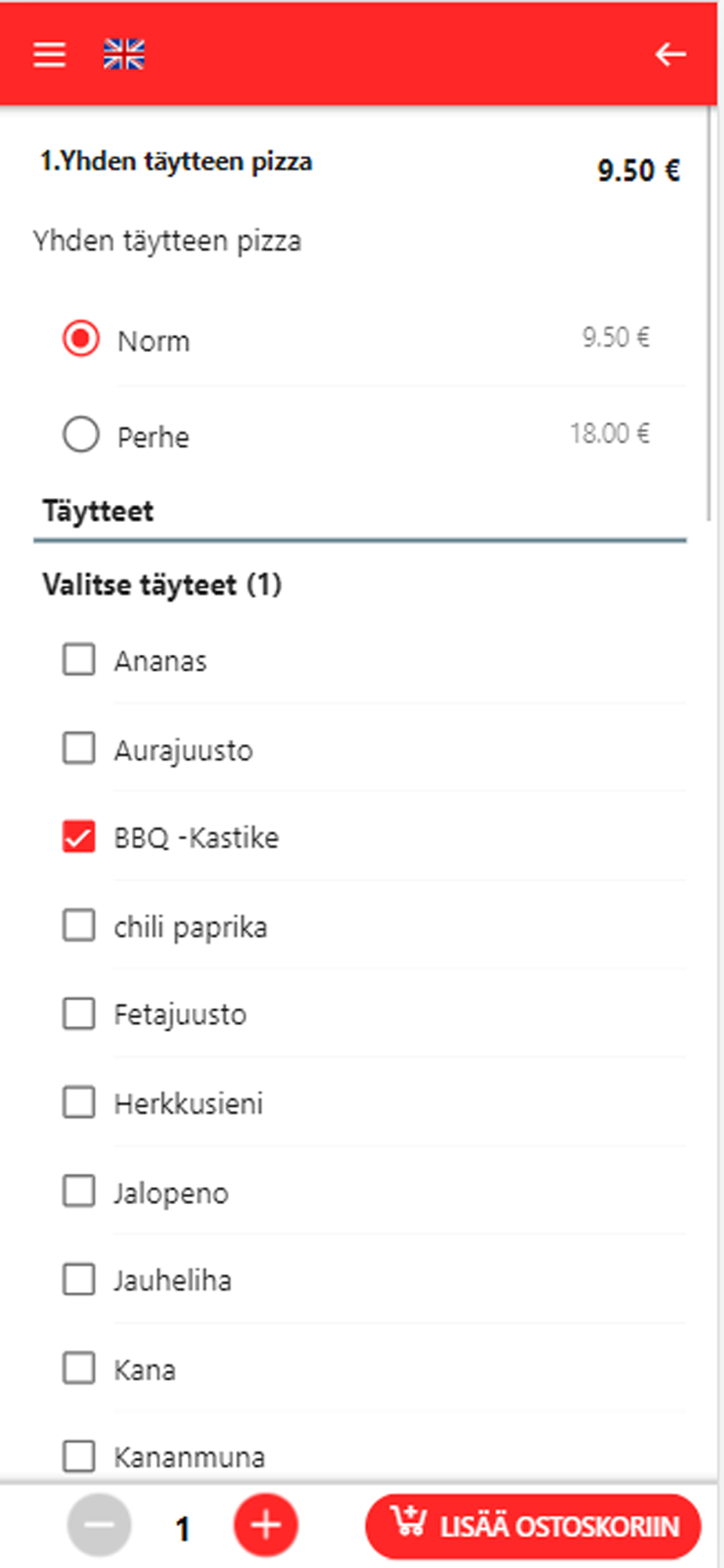
Task: Enable Fetajuusto topping
Action: coord(79,1014)
